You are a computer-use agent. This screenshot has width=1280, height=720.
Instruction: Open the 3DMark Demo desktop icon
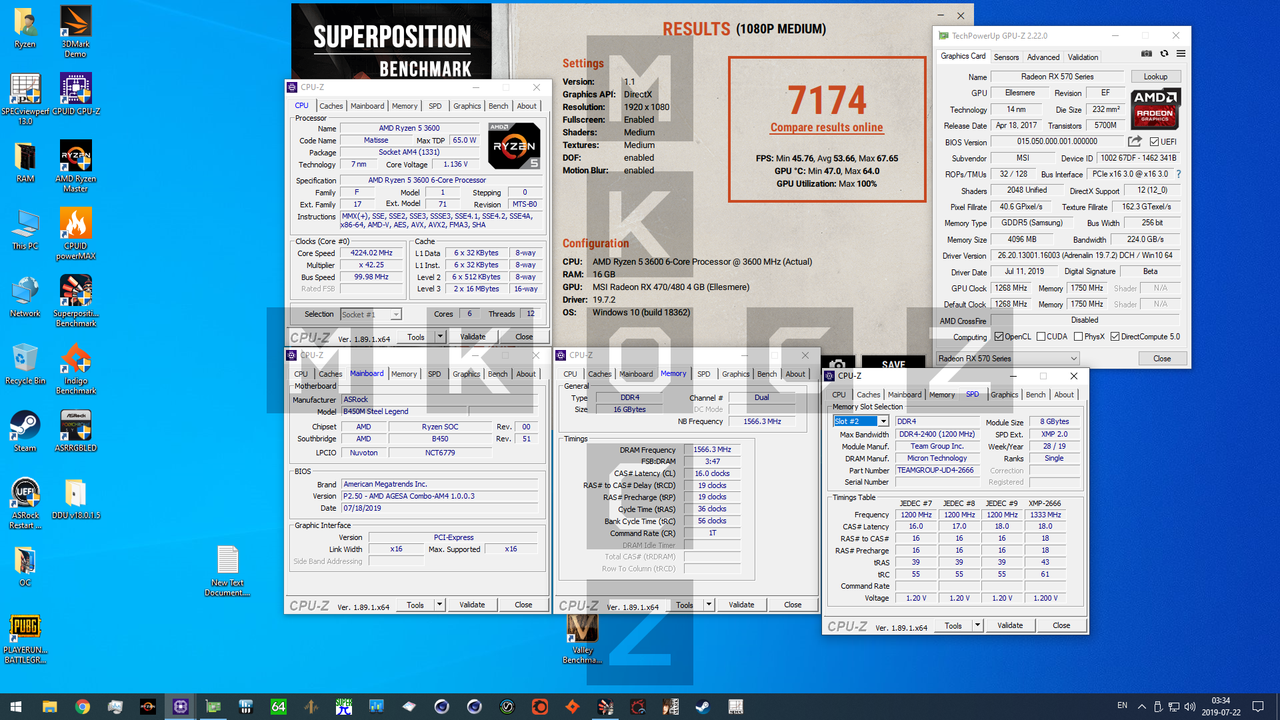[76, 30]
